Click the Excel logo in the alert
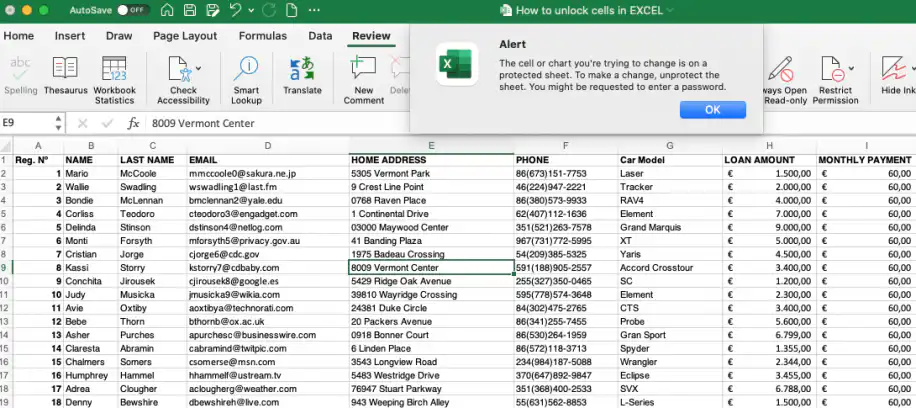This screenshot has width=916, height=408. coord(457,64)
